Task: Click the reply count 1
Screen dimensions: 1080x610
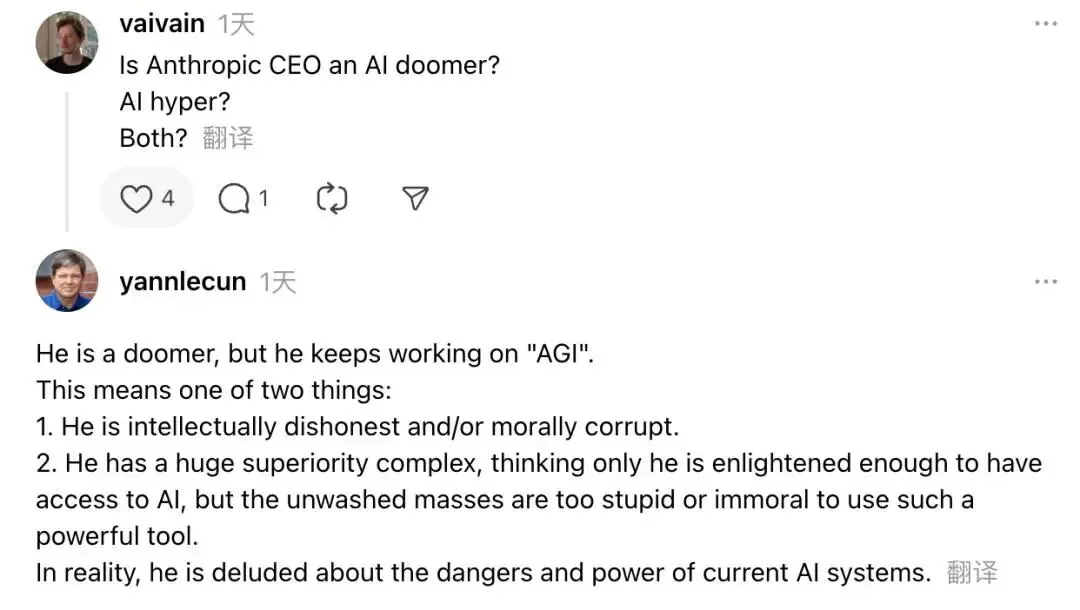Action: pos(263,199)
